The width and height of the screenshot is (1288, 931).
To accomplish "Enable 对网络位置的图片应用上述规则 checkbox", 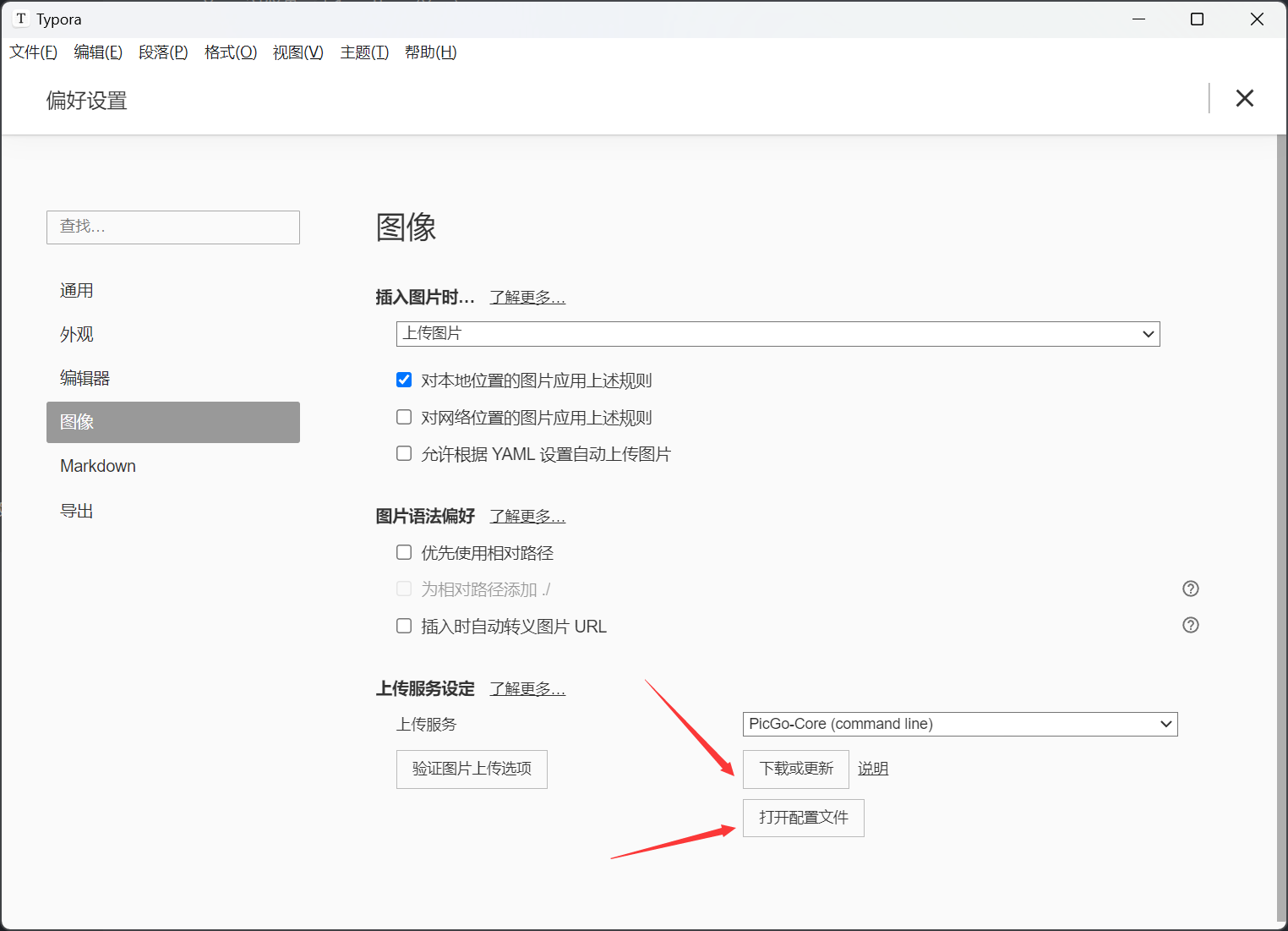I will [404, 417].
